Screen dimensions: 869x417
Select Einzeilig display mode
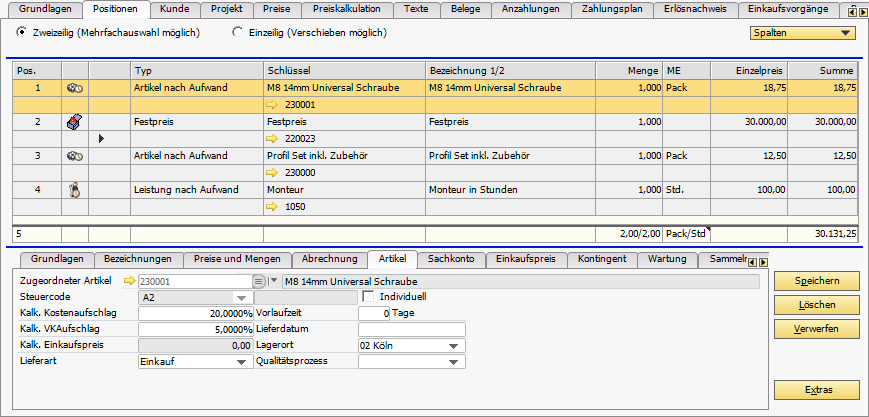[x=238, y=32]
